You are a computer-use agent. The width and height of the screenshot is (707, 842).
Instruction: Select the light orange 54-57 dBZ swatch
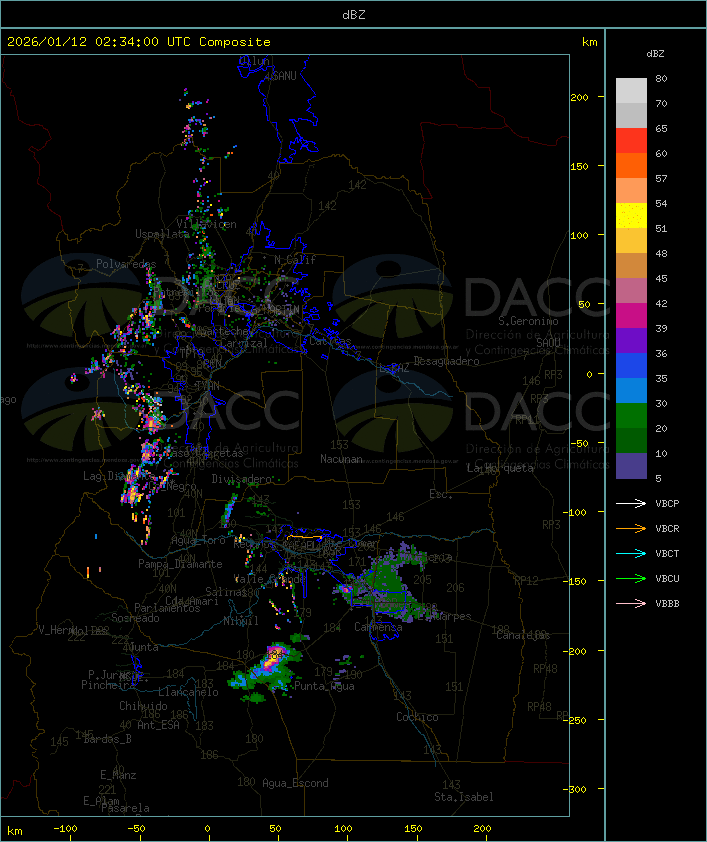click(631, 191)
